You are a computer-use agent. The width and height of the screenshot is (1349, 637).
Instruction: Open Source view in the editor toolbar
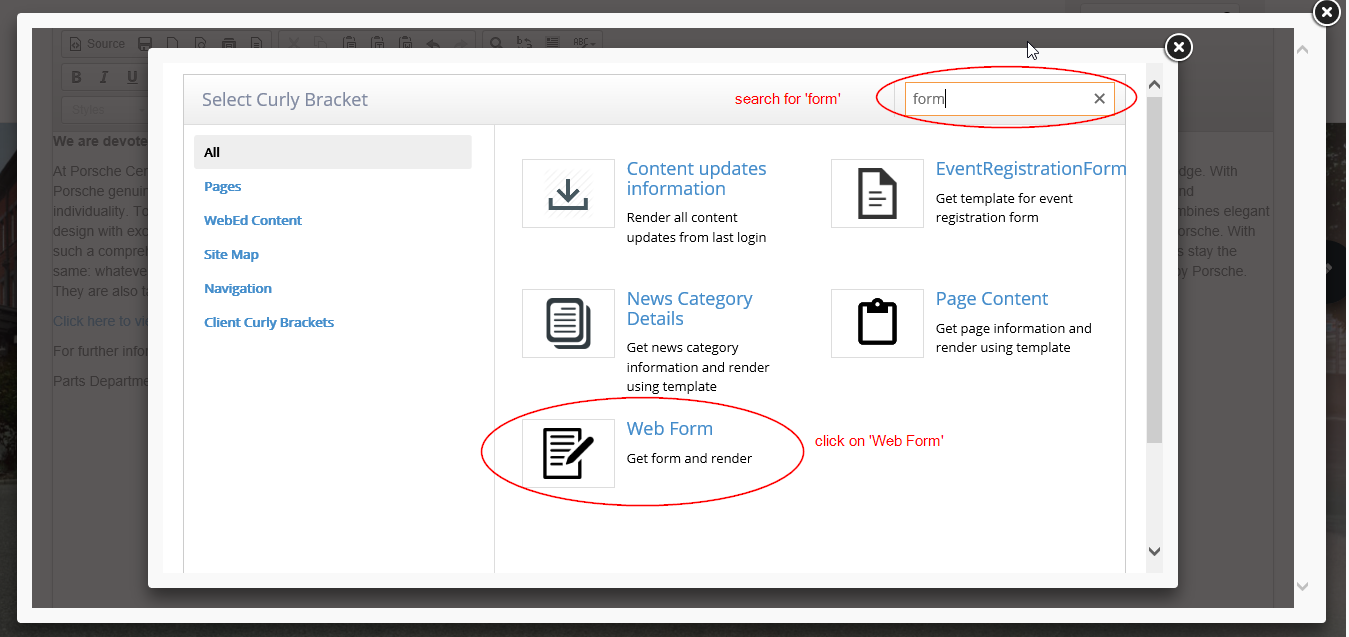pos(96,43)
